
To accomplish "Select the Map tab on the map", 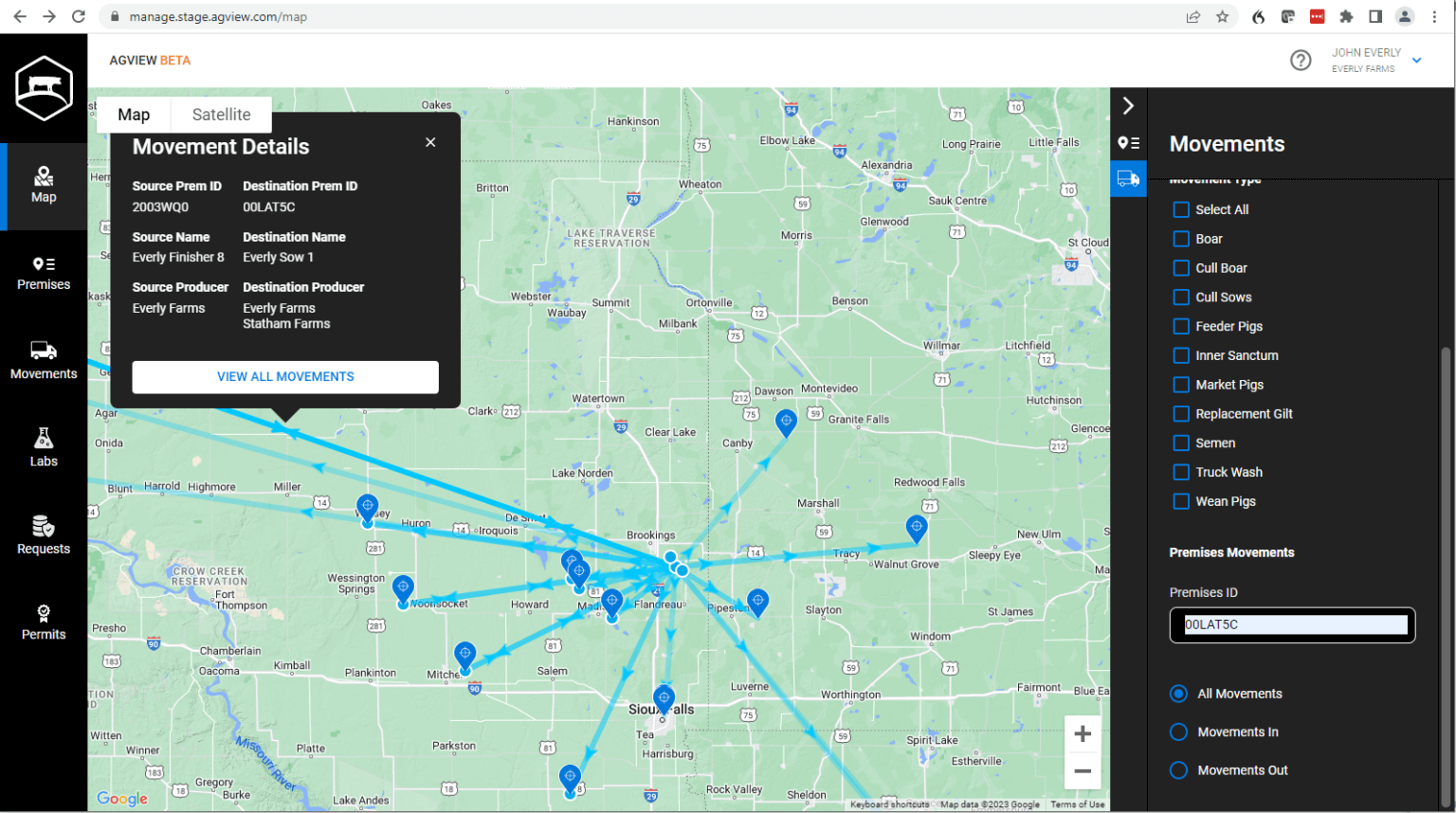I will [x=133, y=114].
